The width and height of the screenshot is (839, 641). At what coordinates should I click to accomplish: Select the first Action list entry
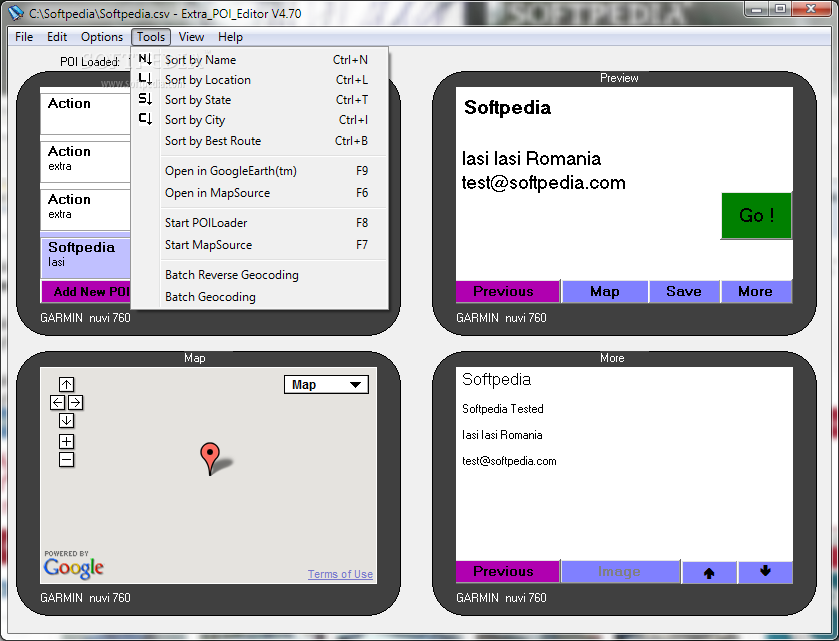point(86,114)
